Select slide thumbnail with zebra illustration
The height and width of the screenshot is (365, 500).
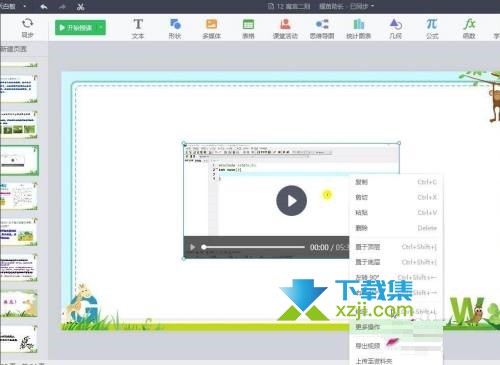coord(19,338)
